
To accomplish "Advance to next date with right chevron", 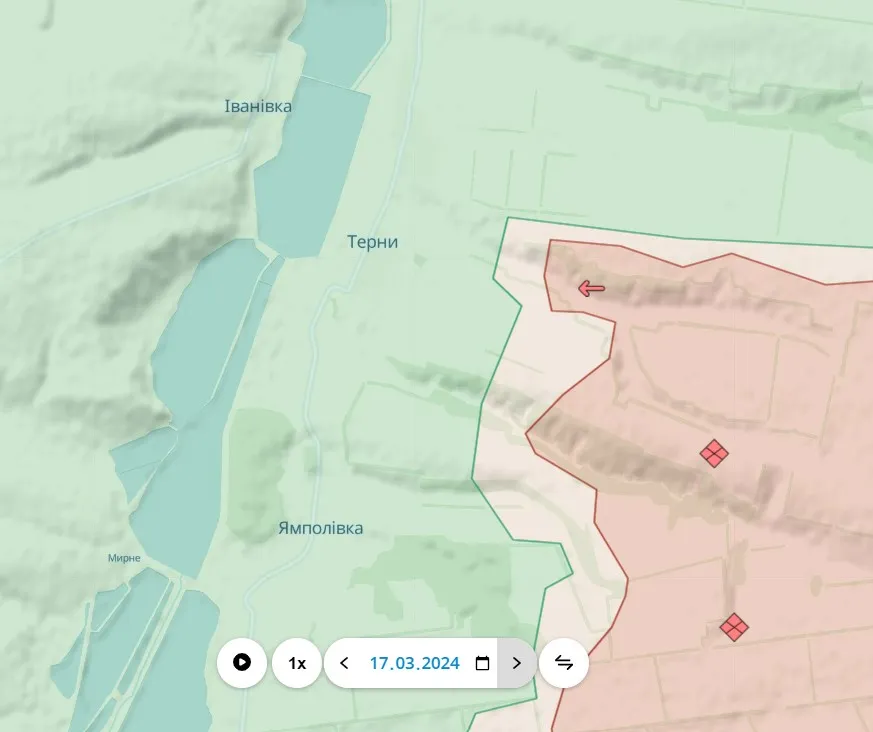I will (x=517, y=663).
